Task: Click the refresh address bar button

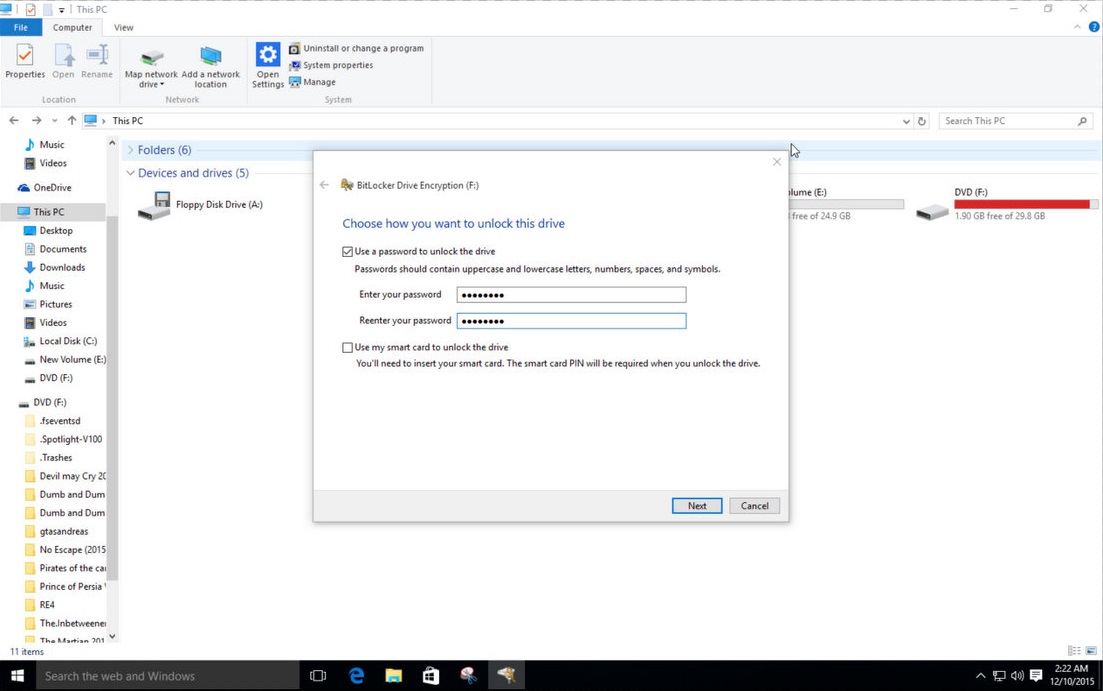Action: tap(922, 121)
